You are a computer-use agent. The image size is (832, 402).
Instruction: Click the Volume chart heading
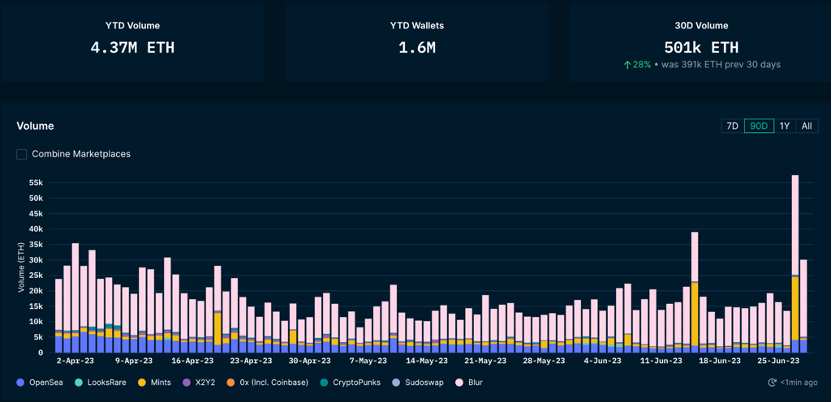[x=35, y=126]
